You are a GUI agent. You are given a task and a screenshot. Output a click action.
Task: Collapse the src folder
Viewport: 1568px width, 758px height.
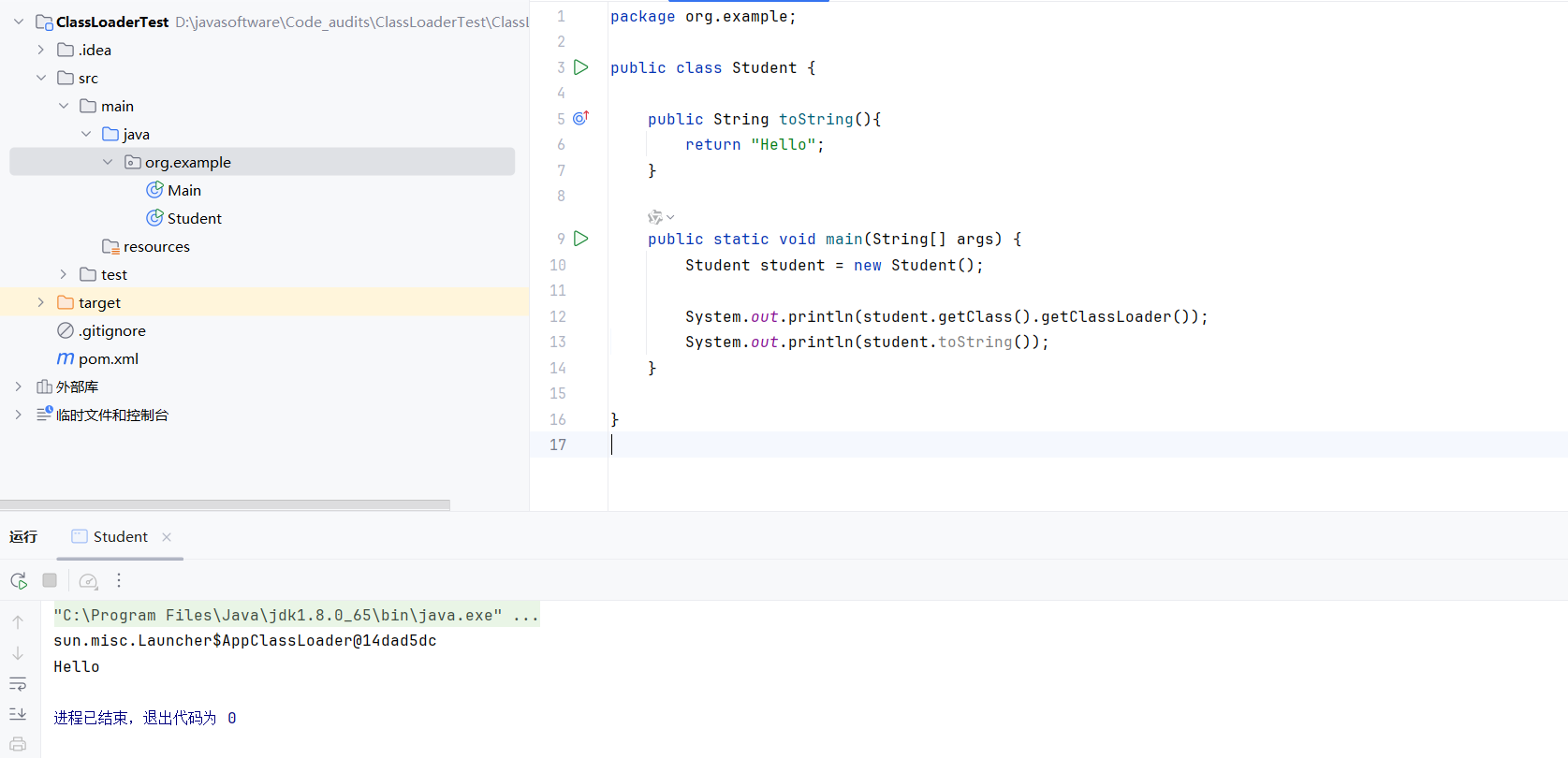40,78
